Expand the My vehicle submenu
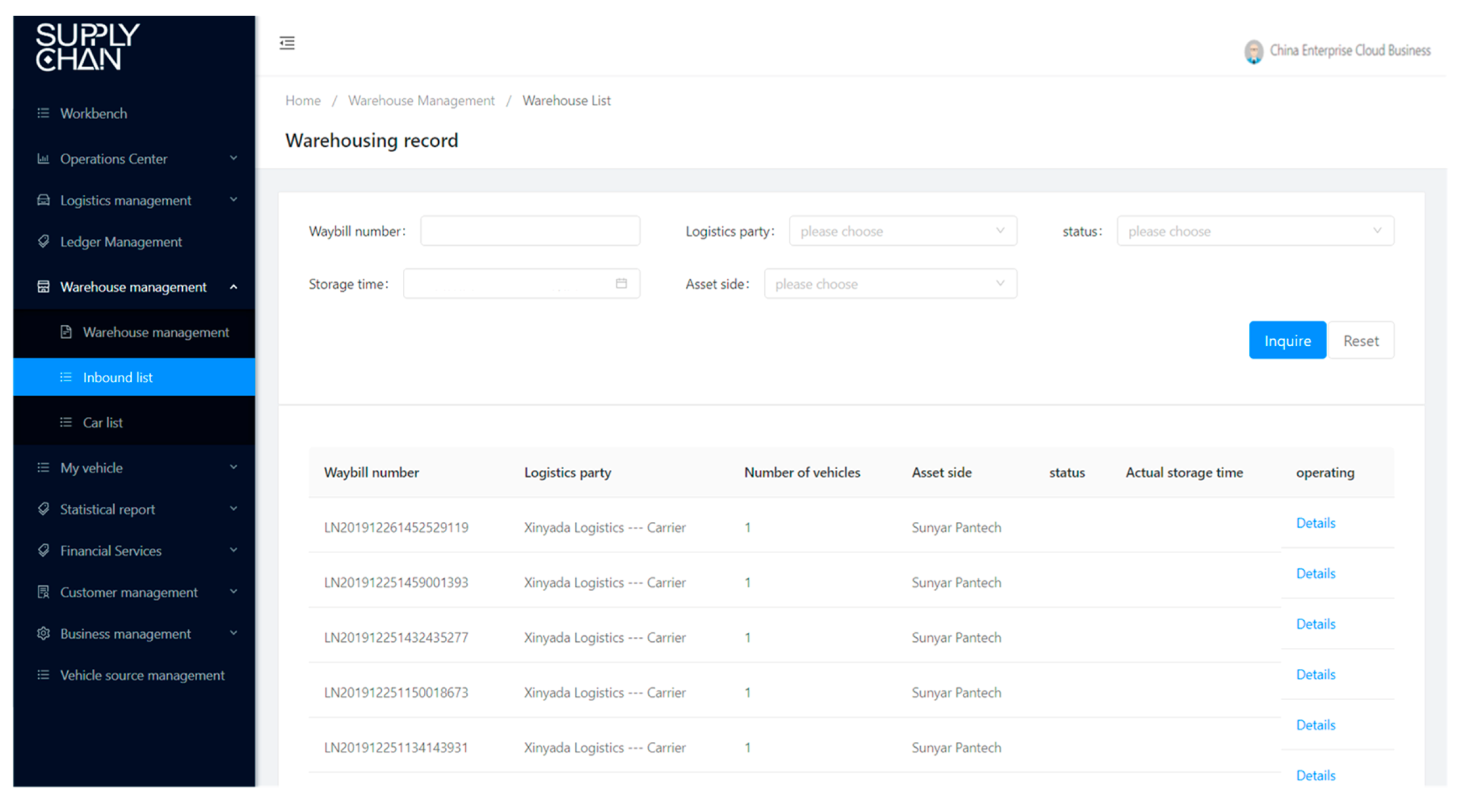This screenshot has width=1461, height=812. point(233,467)
